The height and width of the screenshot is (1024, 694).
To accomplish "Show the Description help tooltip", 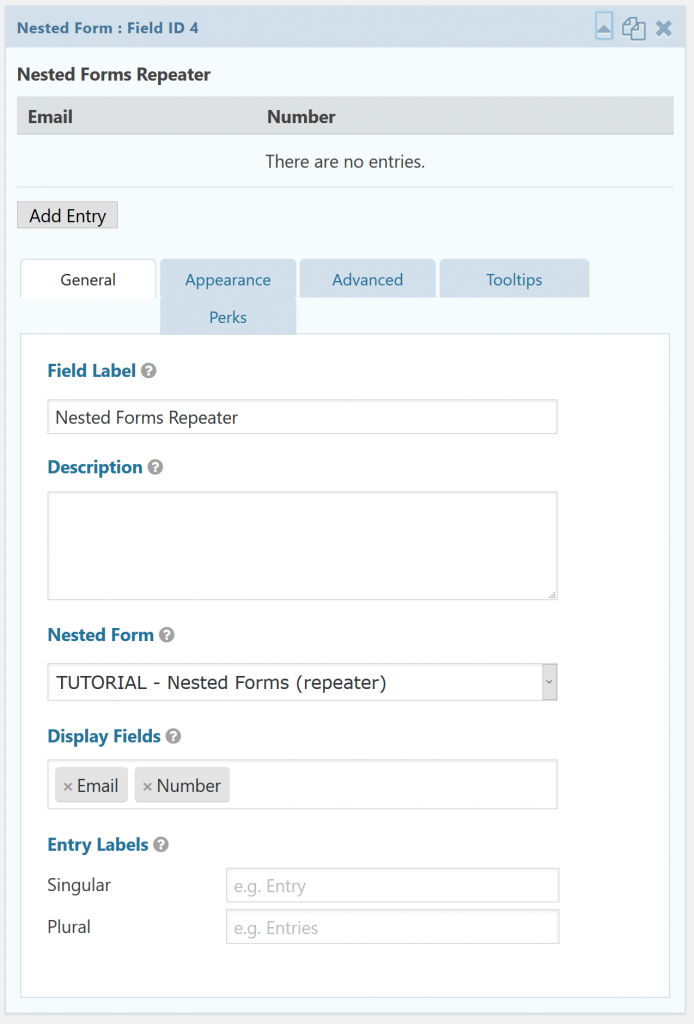I will pos(155,467).
